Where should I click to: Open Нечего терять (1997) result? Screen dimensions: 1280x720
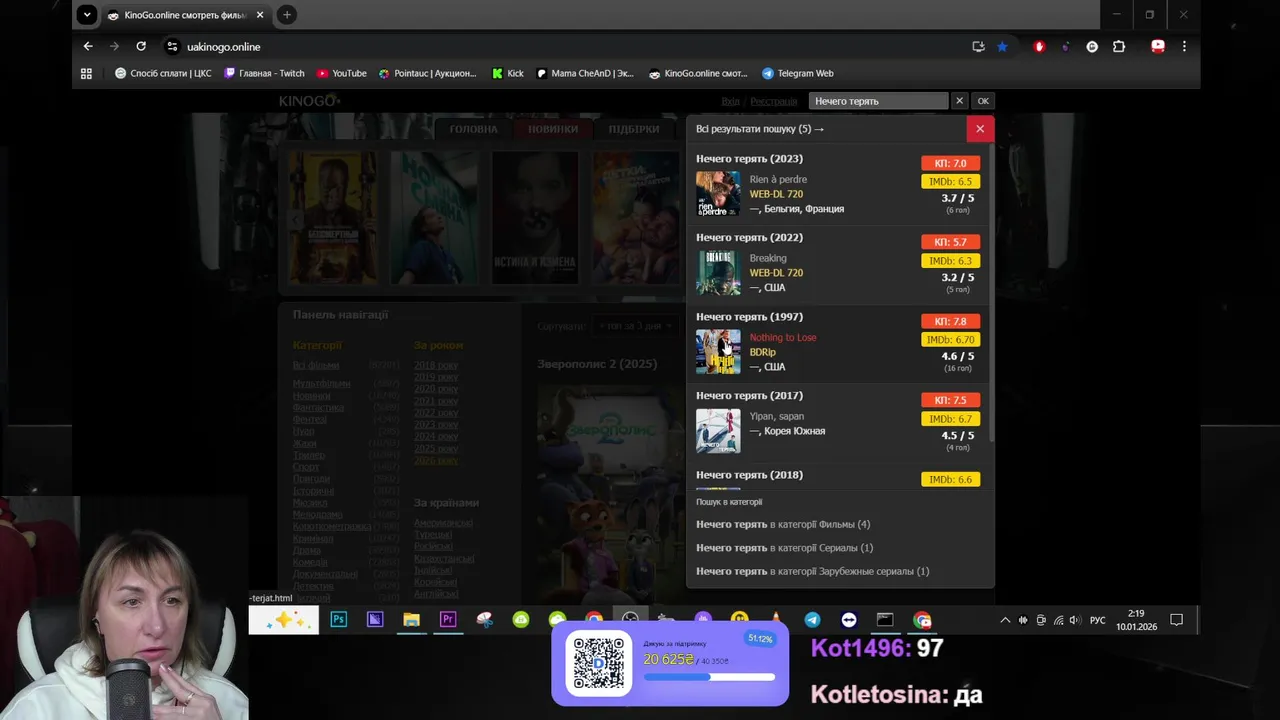749,317
